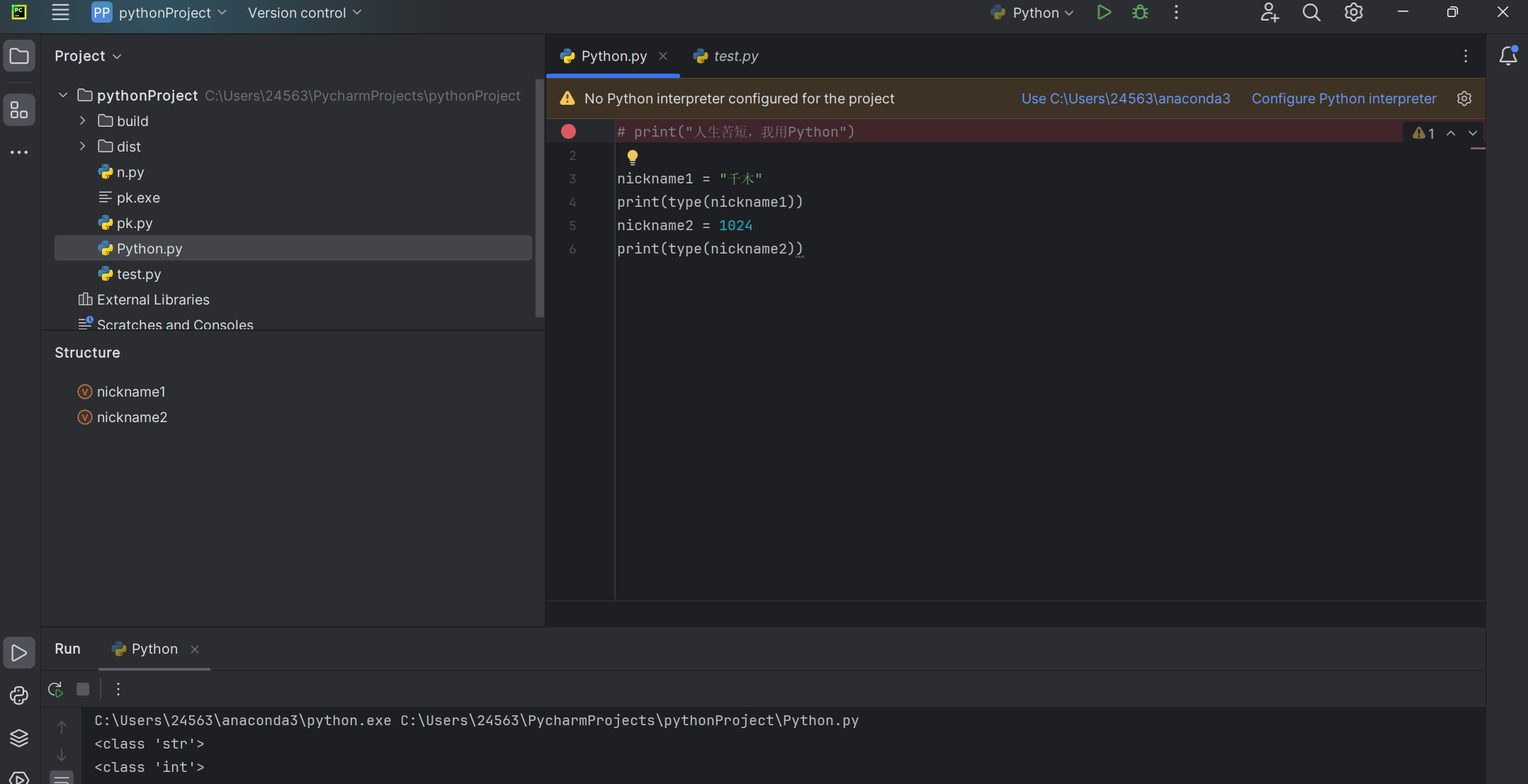Open the Python Console sidebar icon

19,695
